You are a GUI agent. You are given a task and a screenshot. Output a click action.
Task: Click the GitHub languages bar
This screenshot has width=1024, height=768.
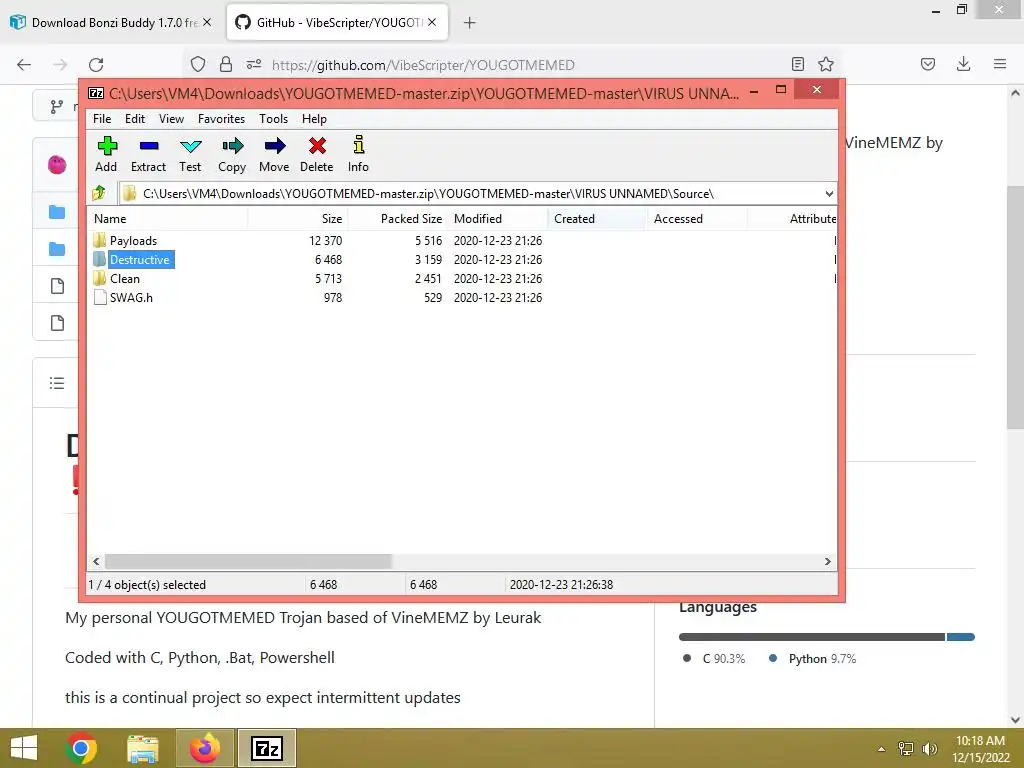coord(827,637)
